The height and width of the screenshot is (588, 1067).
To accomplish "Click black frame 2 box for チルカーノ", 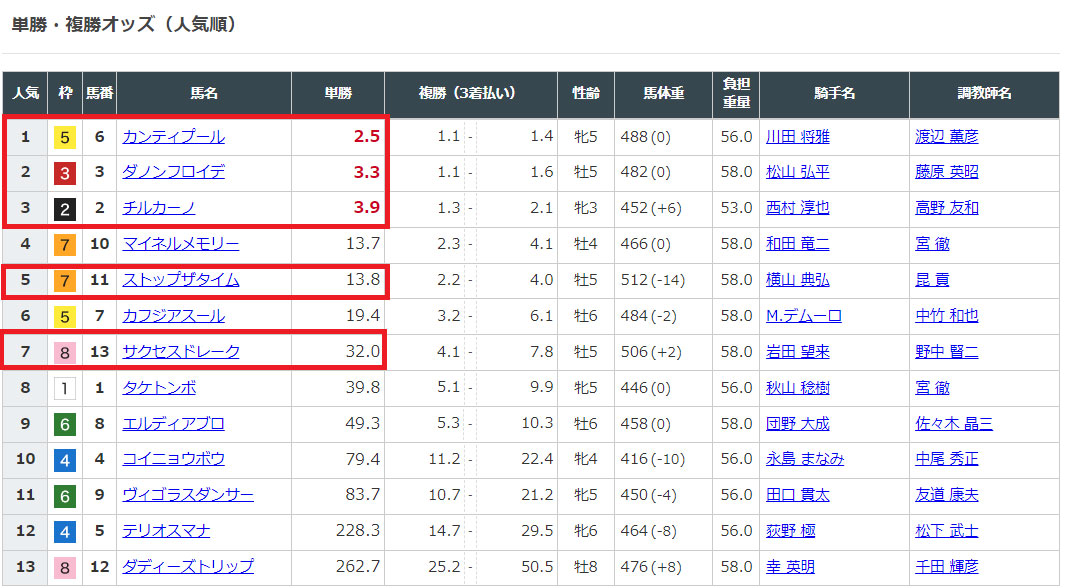I will click(x=65, y=209).
